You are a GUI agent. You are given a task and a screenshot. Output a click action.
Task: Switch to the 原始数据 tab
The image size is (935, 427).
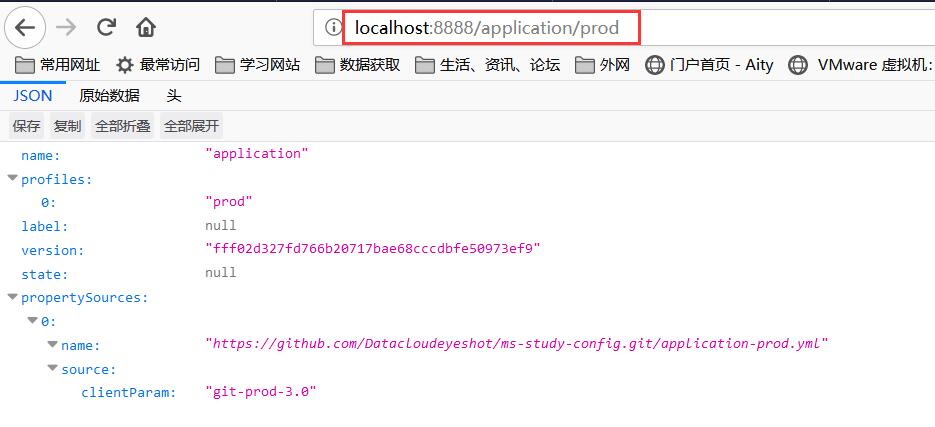coord(109,95)
